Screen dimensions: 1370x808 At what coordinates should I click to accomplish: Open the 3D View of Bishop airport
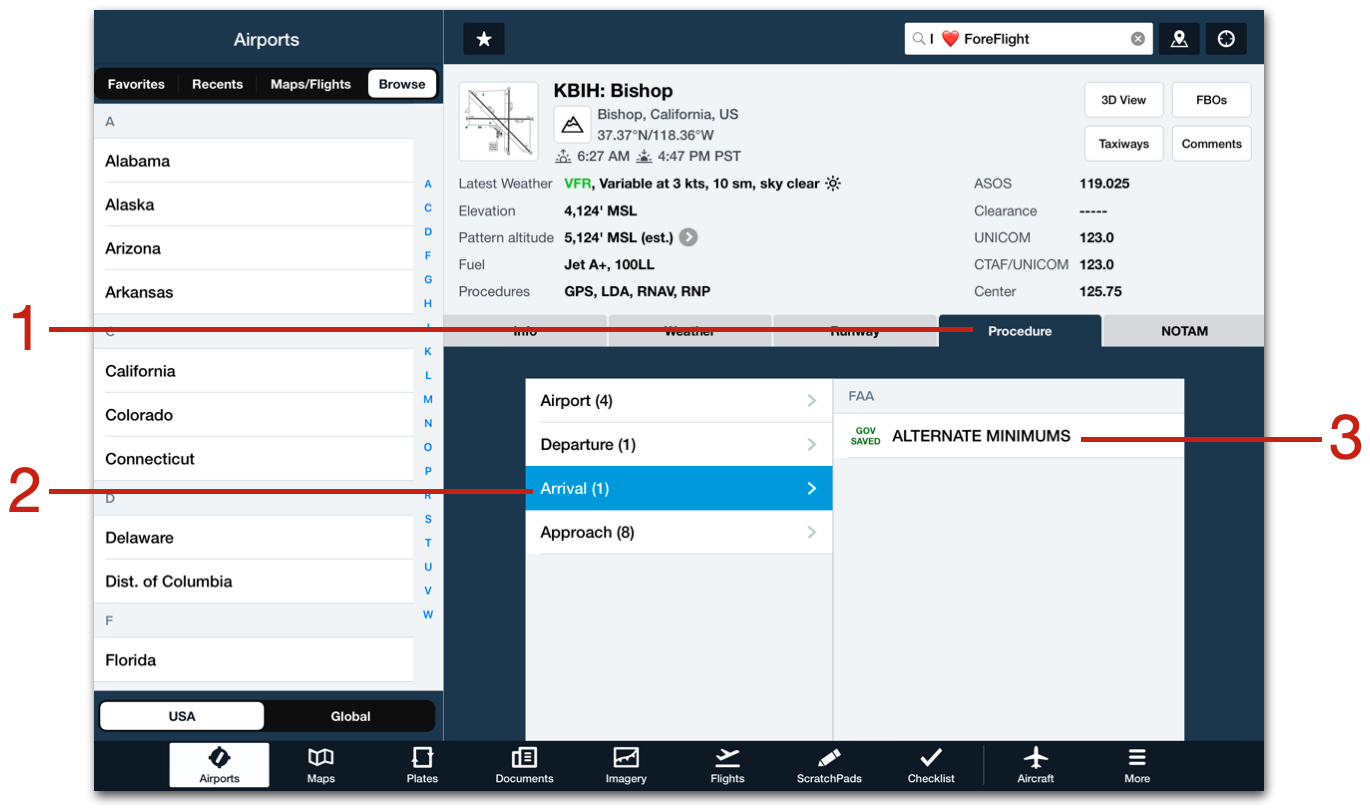(x=1123, y=99)
